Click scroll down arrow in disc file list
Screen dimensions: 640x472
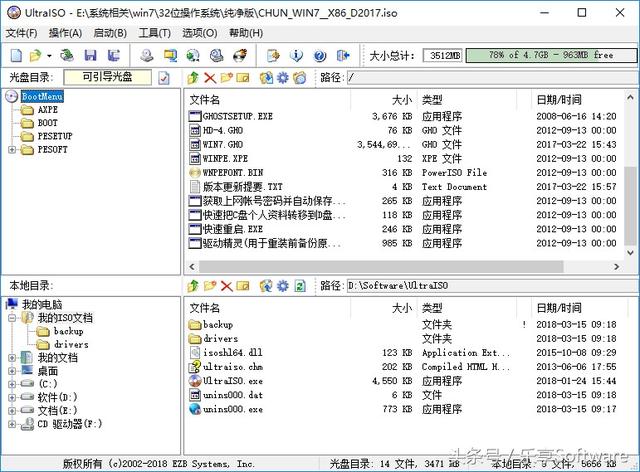coord(630,253)
